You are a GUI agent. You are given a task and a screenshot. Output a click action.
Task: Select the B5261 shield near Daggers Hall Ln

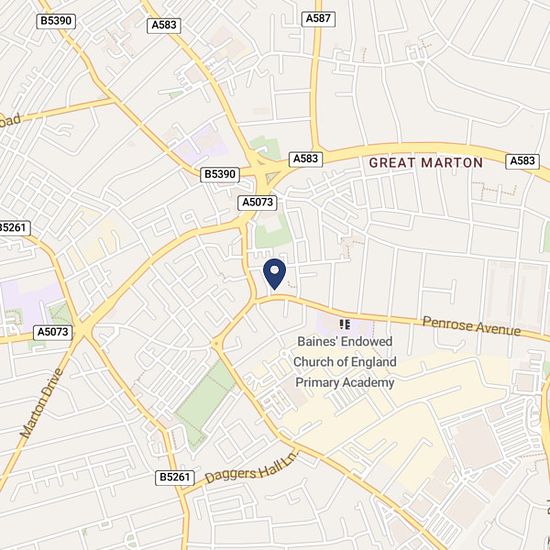pos(175,477)
